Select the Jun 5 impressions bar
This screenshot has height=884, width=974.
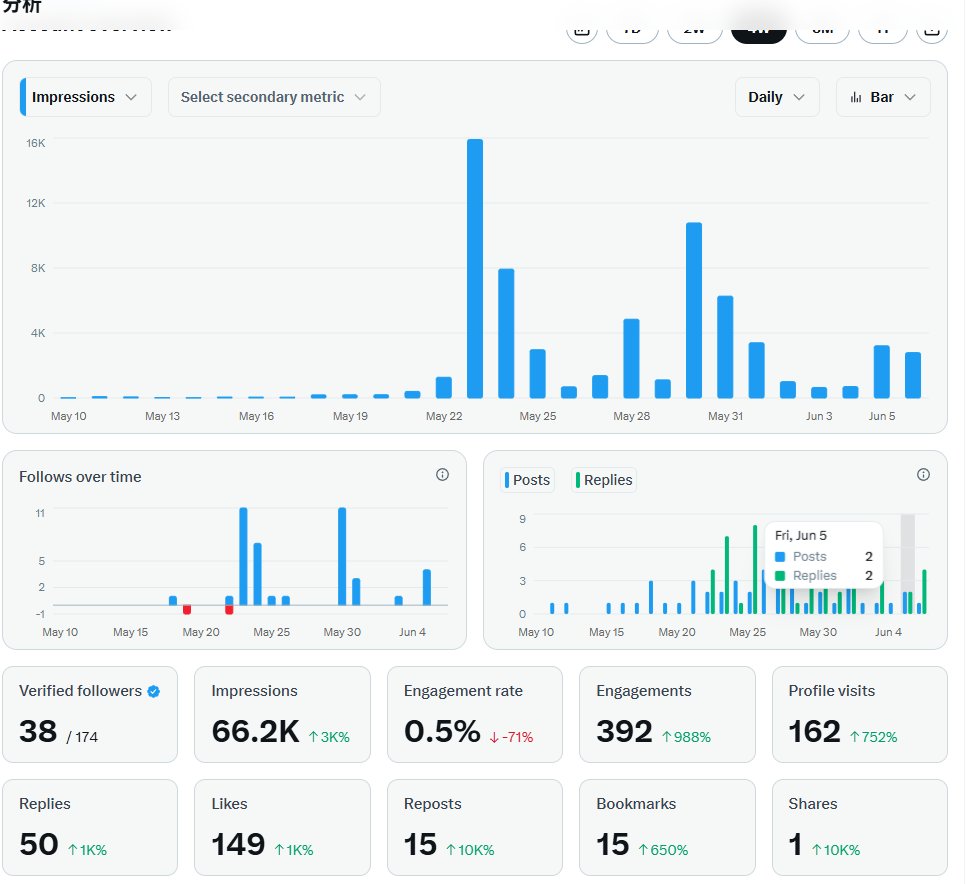click(881, 371)
